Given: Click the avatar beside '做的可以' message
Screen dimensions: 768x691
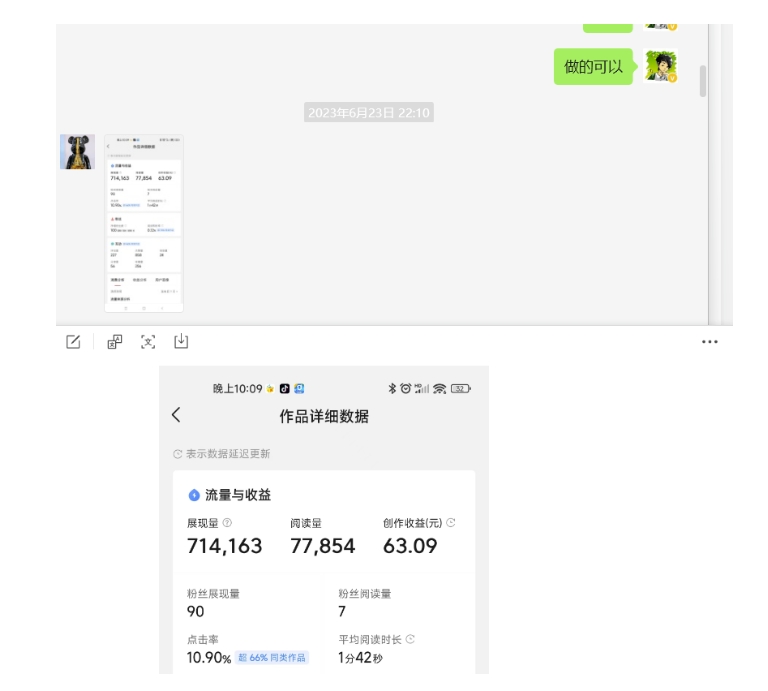Looking at the screenshot, I should 661,67.
